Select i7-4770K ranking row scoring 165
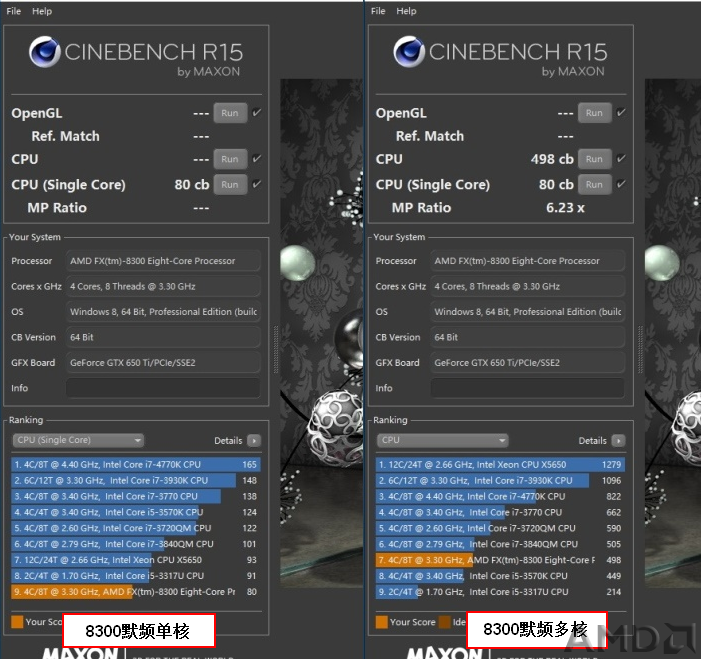This screenshot has width=701, height=659. coord(135,465)
